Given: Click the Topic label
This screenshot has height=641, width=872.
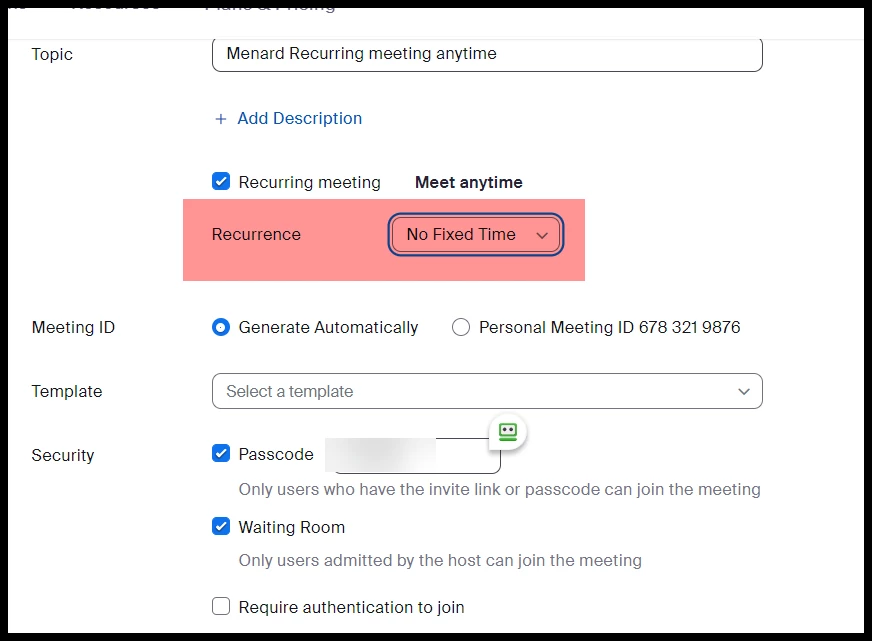Looking at the screenshot, I should click(52, 54).
